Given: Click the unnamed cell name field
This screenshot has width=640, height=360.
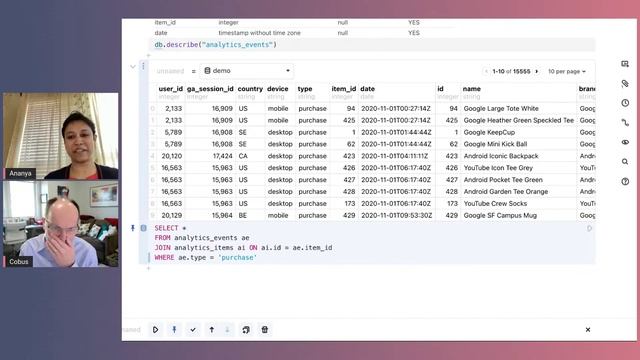Looking at the screenshot, I should [170, 71].
